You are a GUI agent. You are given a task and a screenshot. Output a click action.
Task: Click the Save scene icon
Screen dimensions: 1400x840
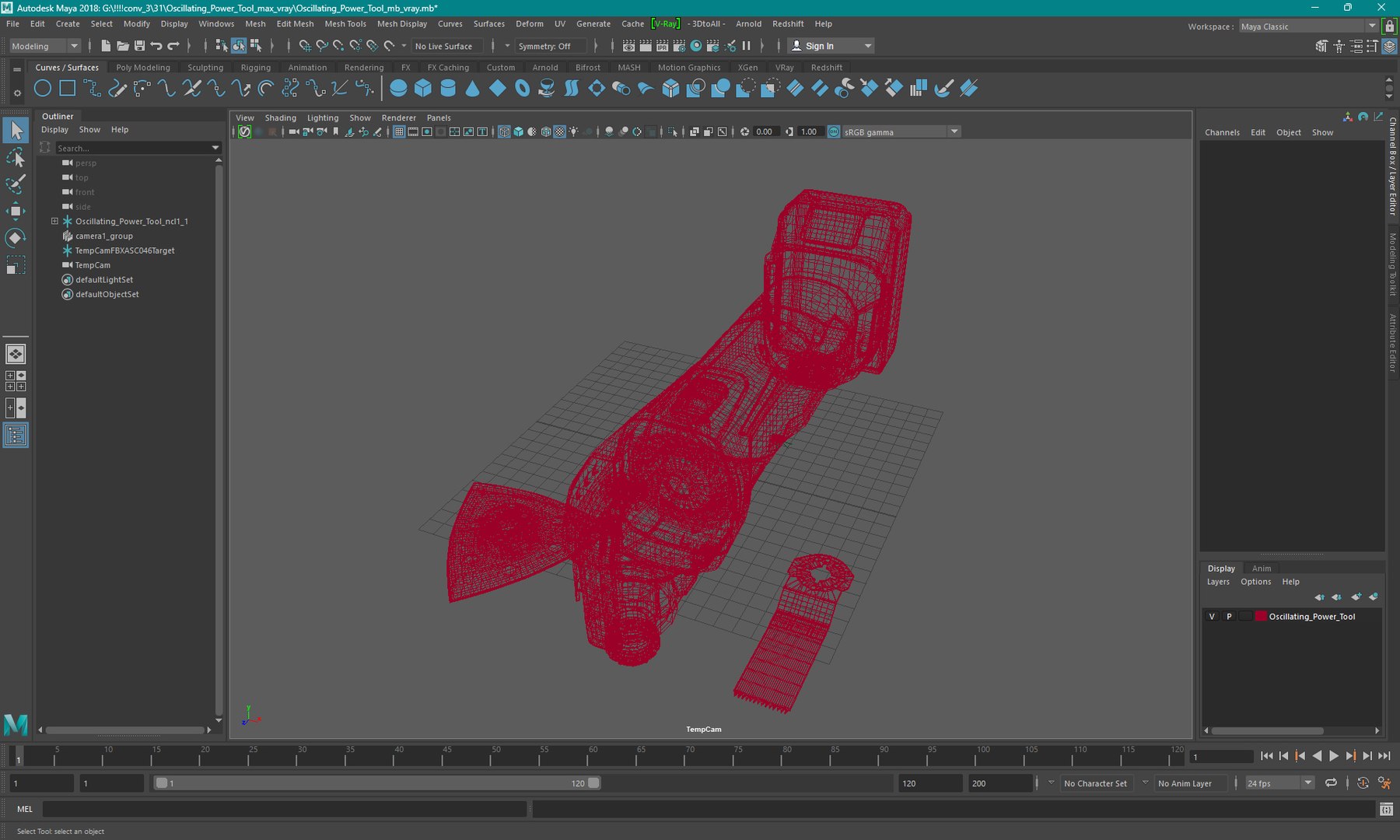[x=139, y=46]
